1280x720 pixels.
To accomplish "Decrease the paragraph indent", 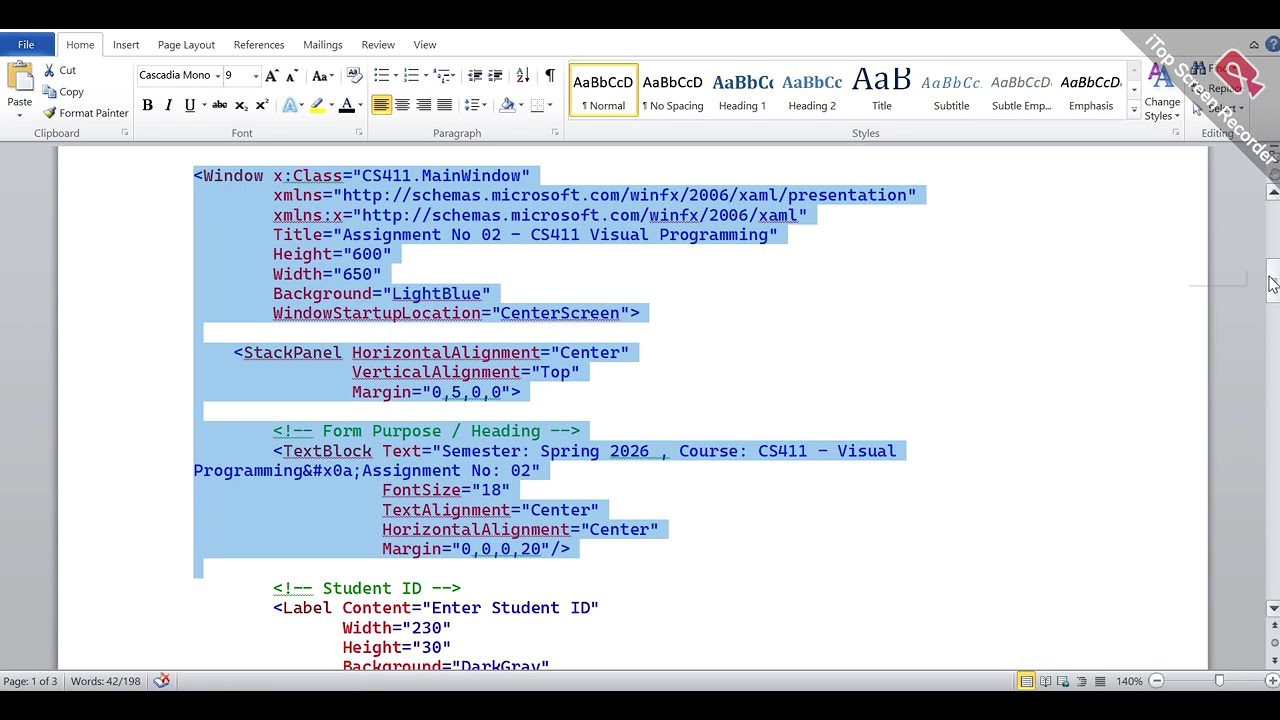I will click(x=475, y=75).
